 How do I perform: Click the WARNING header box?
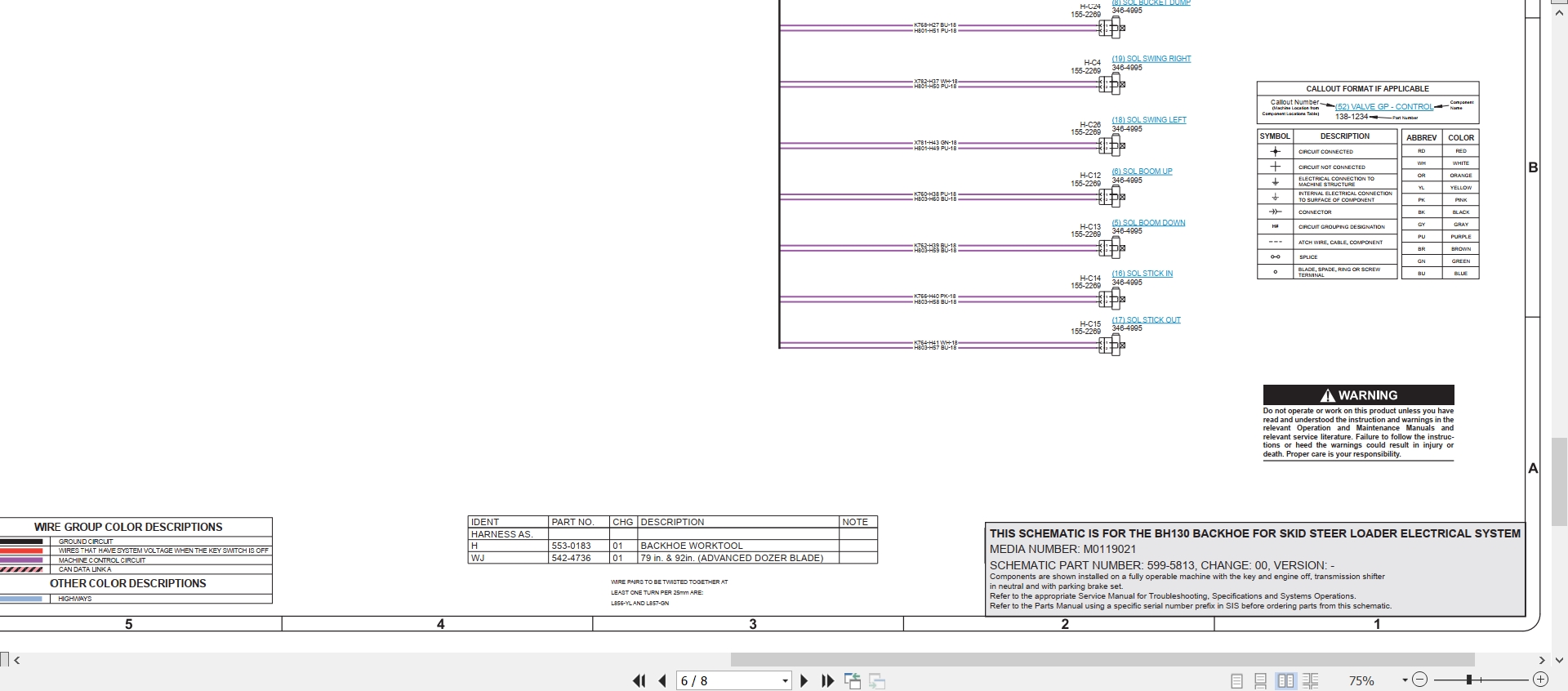(x=1358, y=395)
